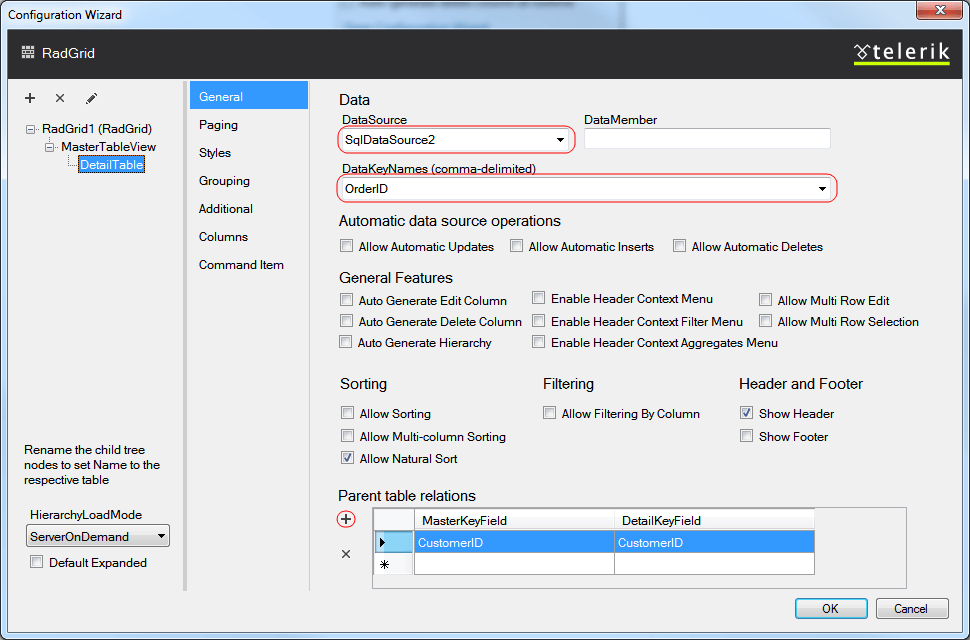Click the delete node X icon
970x640 pixels.
pos(60,98)
